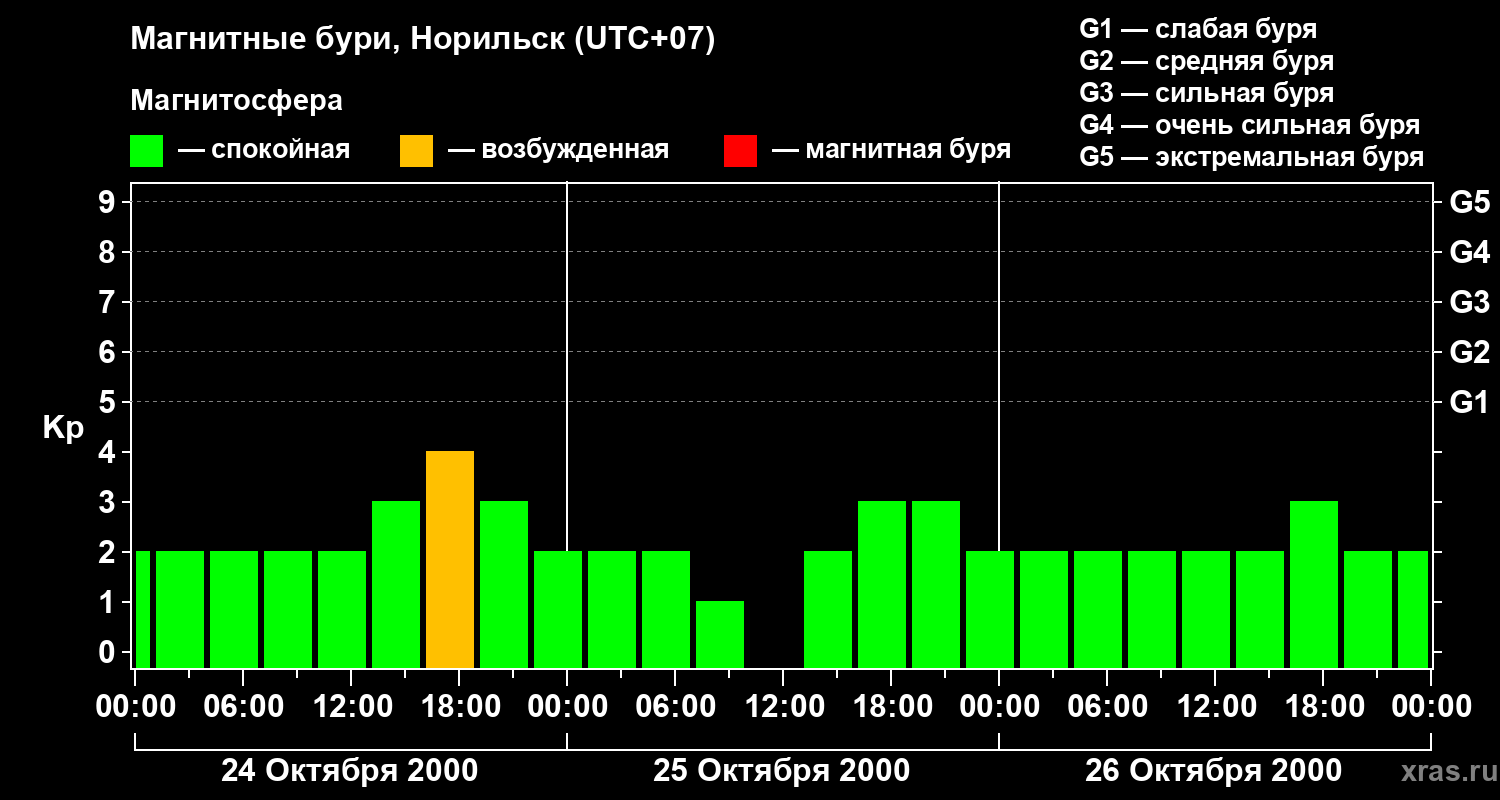Viewport: 1500px width, 800px height.
Task: Click the "— спокойная" legend label
Action: (x=264, y=150)
